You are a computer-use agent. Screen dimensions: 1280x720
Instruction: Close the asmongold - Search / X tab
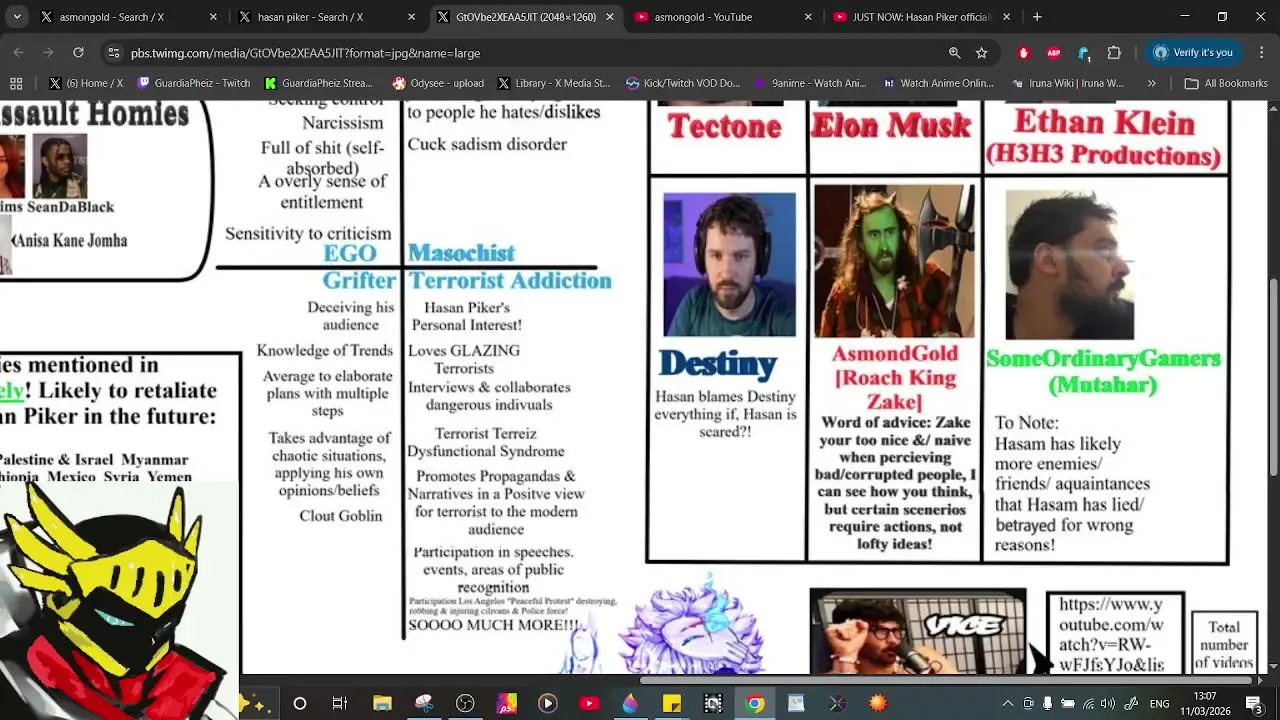coord(213,17)
